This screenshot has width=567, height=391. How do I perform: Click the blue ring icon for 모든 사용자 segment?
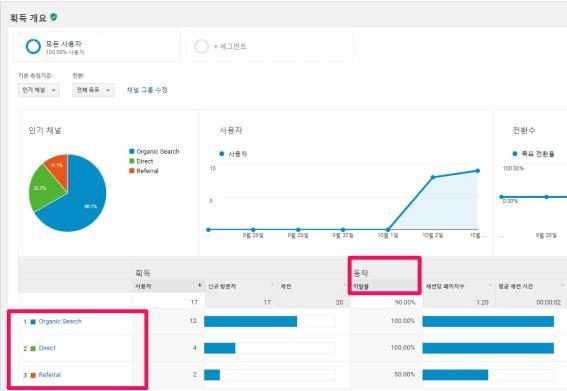[x=33, y=47]
